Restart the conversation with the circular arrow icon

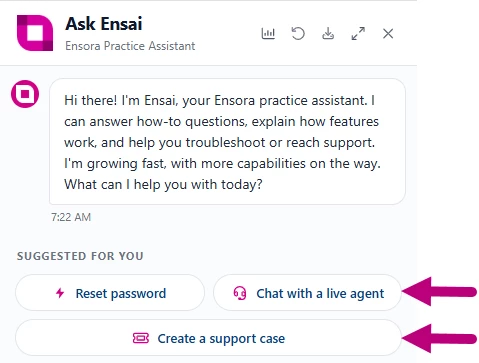click(298, 34)
